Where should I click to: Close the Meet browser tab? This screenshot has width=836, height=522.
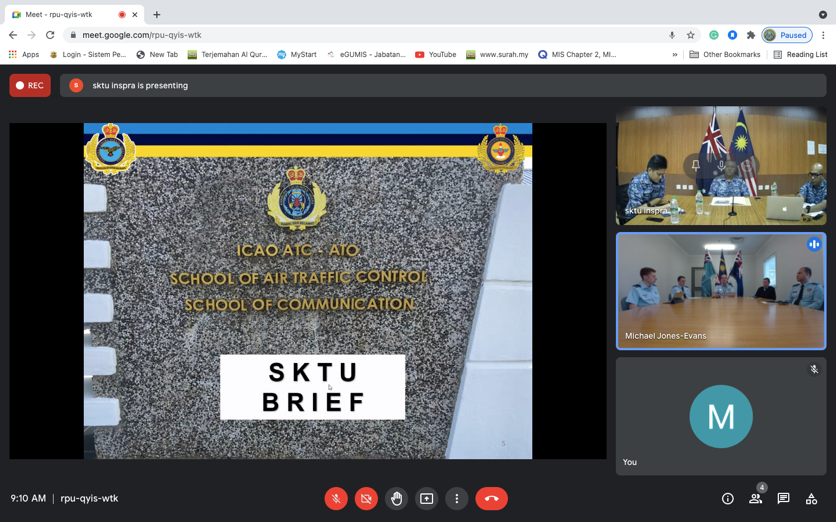[135, 15]
